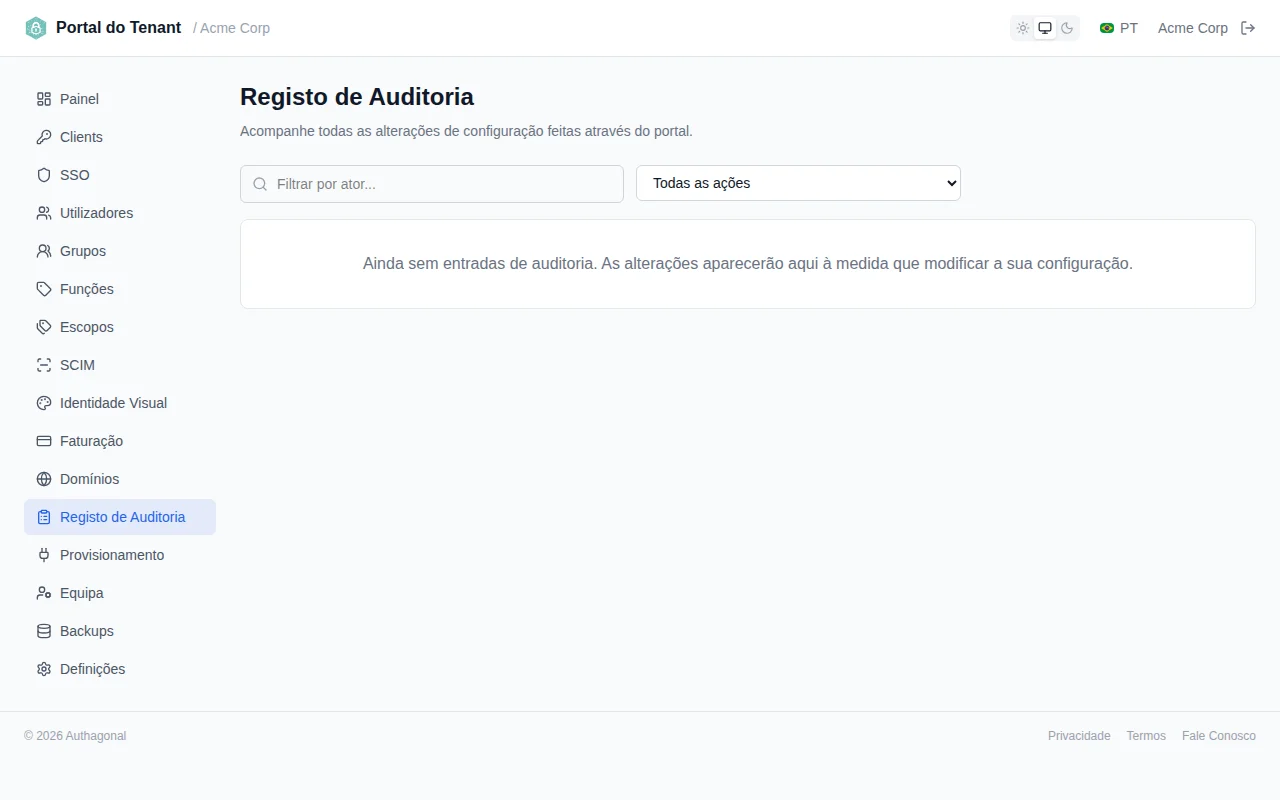Click the Domínios globe icon
This screenshot has width=1280, height=800.
pyautogui.click(x=44, y=479)
